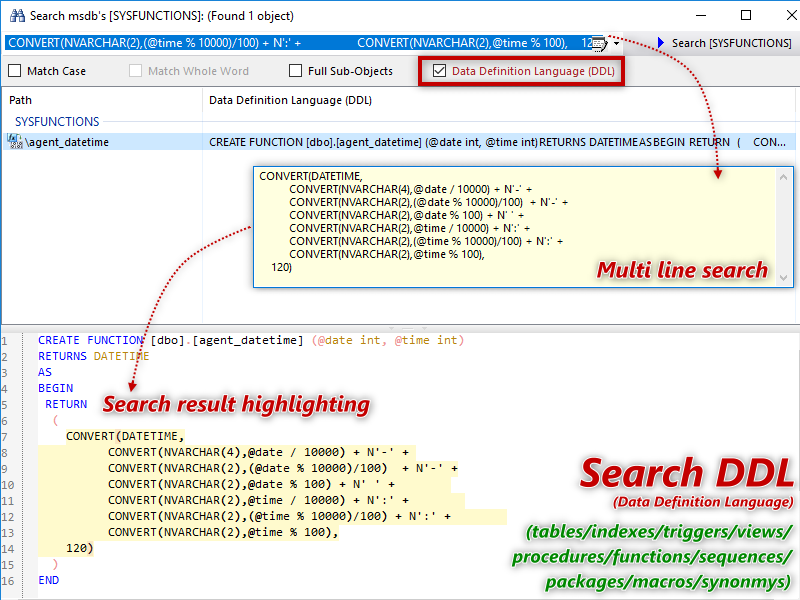Image resolution: width=800 pixels, height=600 pixels.
Task: Minimize the search window
Action: click(701, 15)
